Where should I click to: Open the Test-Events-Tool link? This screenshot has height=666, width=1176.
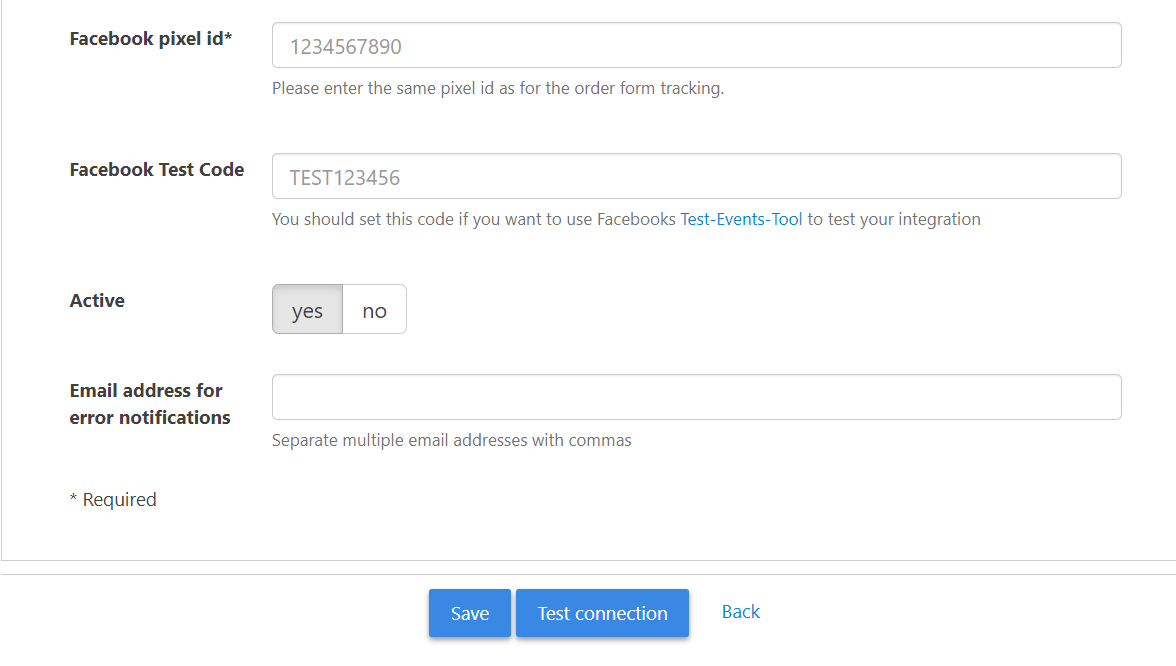(741, 219)
